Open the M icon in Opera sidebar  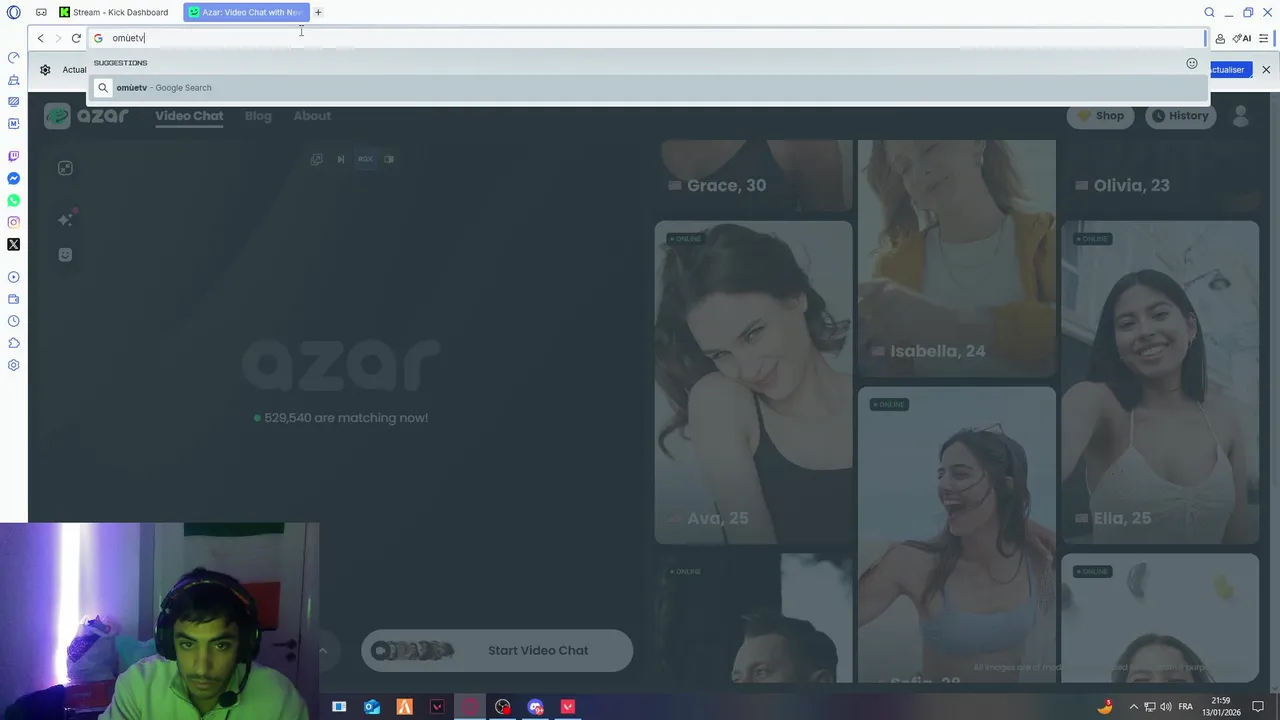(13, 124)
